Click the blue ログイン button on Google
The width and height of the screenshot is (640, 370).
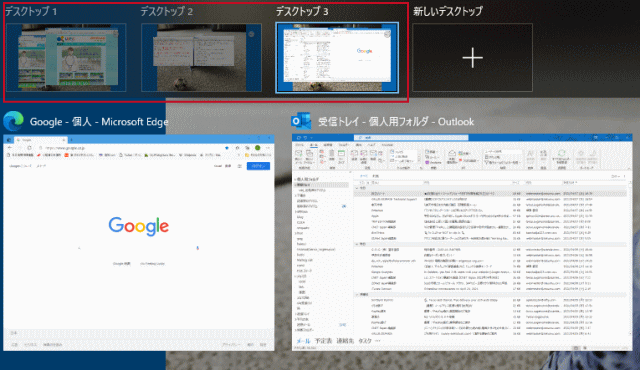click(258, 166)
